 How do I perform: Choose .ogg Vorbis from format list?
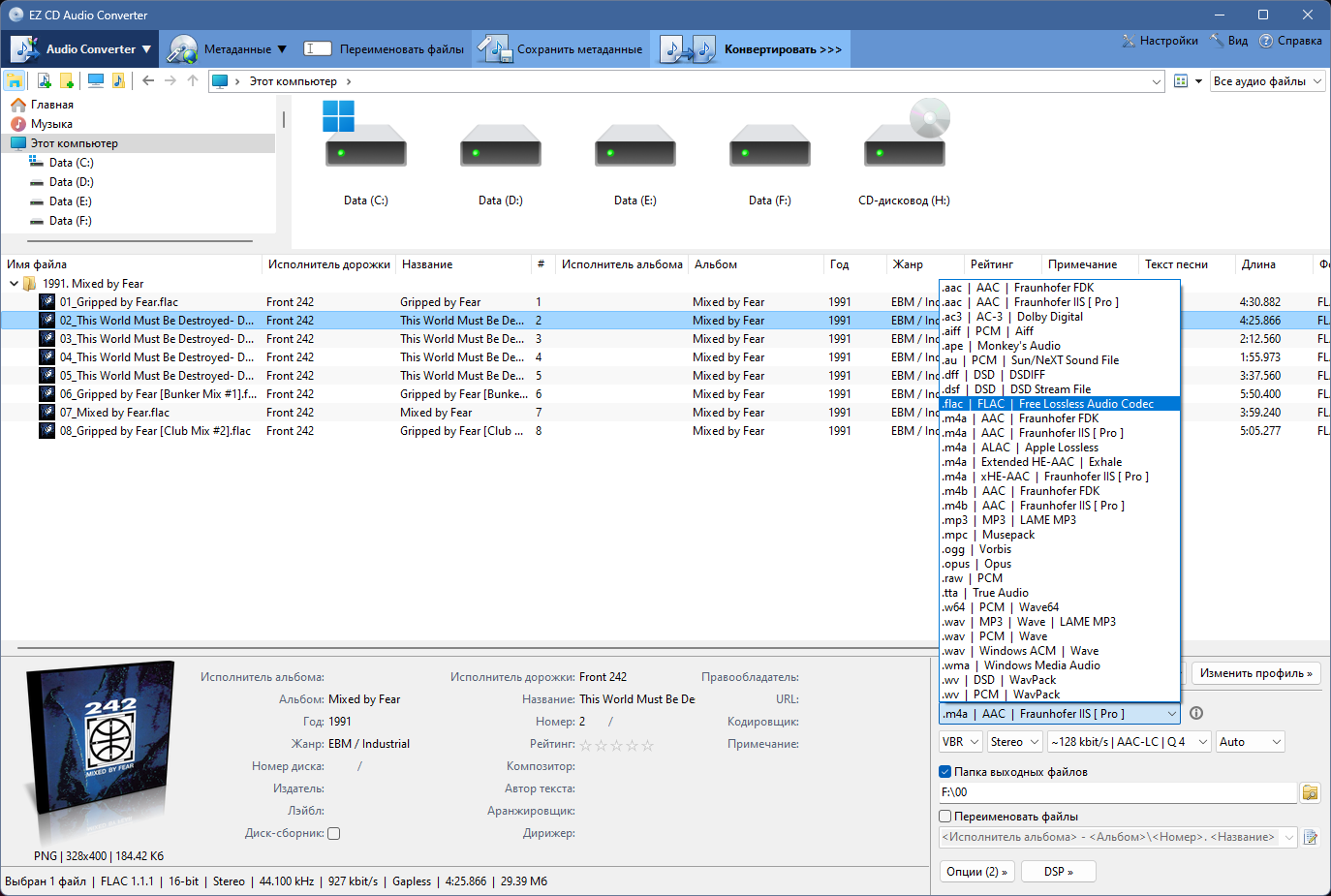tap(1060, 549)
